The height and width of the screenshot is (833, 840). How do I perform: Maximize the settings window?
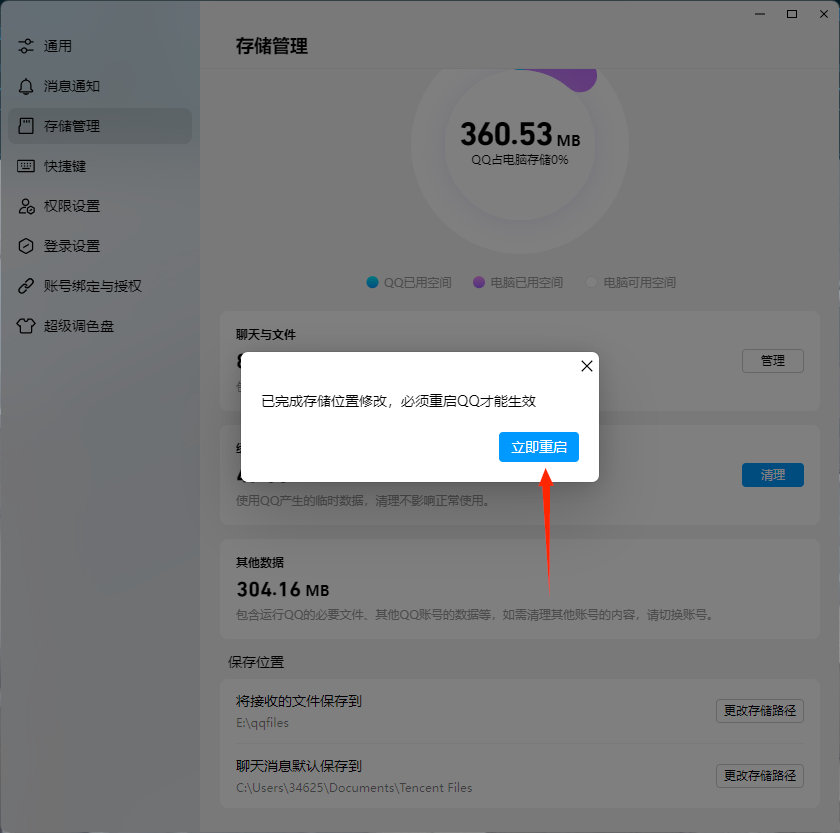(x=792, y=14)
